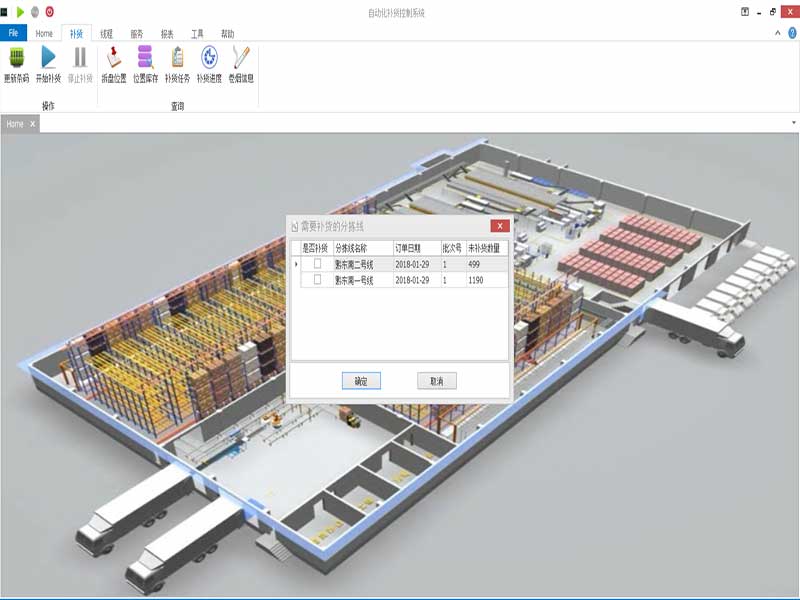Collapse the ribbon with the caret arrow
The height and width of the screenshot is (600, 800).
pos(778,33)
